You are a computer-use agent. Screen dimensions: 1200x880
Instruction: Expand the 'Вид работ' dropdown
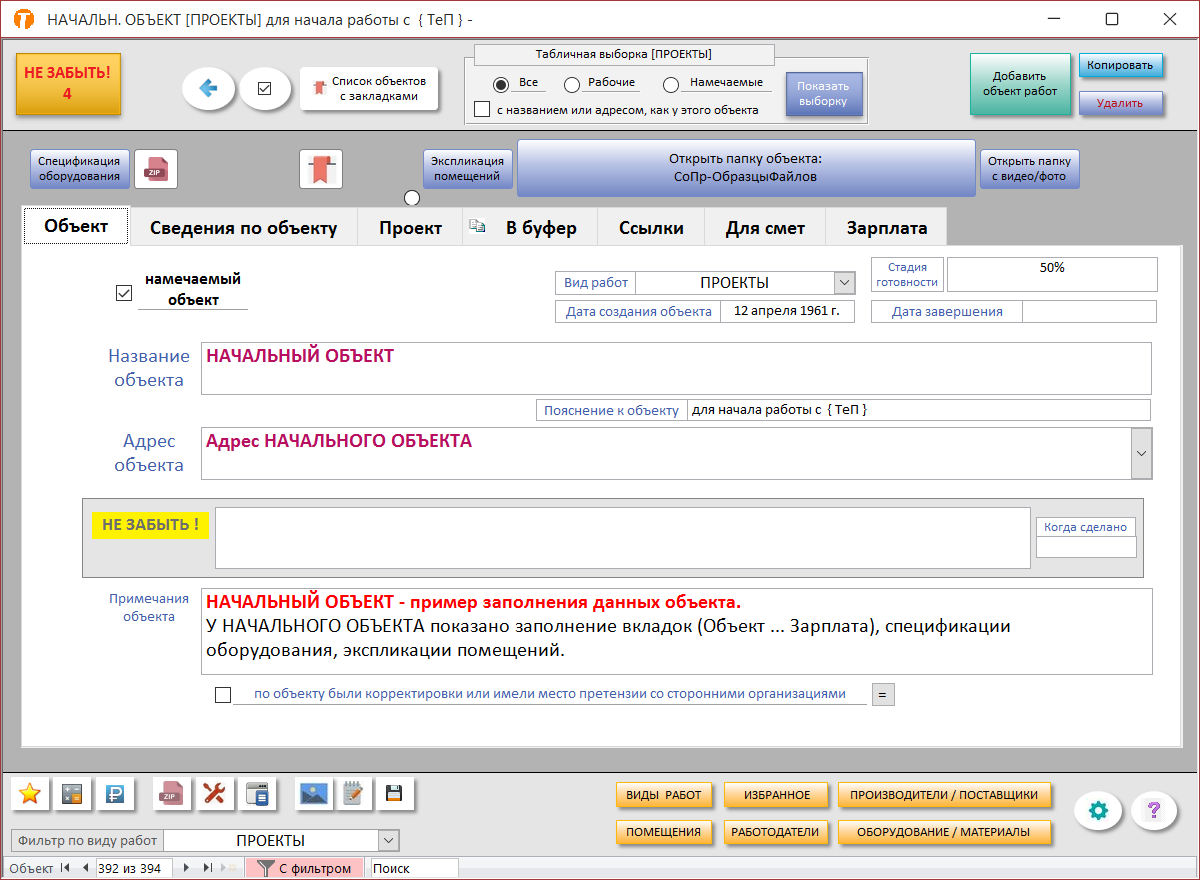(x=844, y=283)
